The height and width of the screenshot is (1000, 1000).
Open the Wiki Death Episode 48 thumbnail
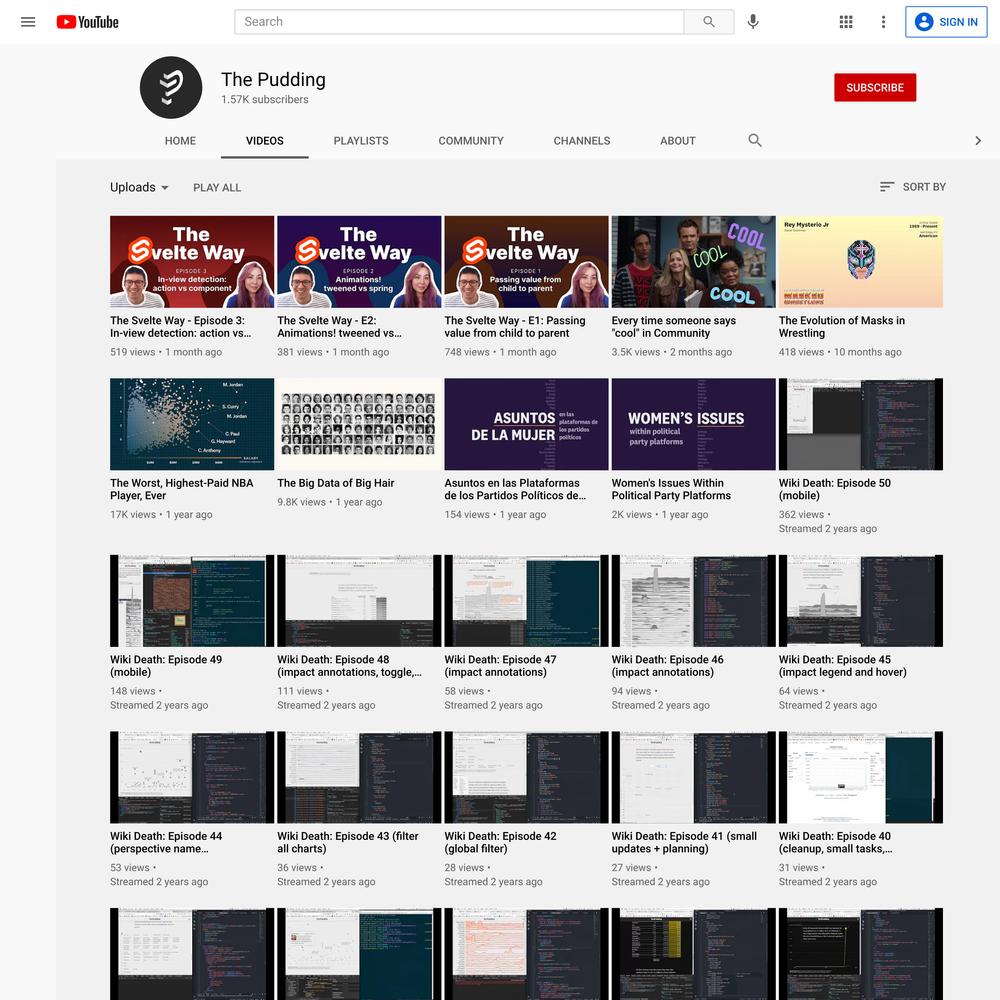click(359, 601)
